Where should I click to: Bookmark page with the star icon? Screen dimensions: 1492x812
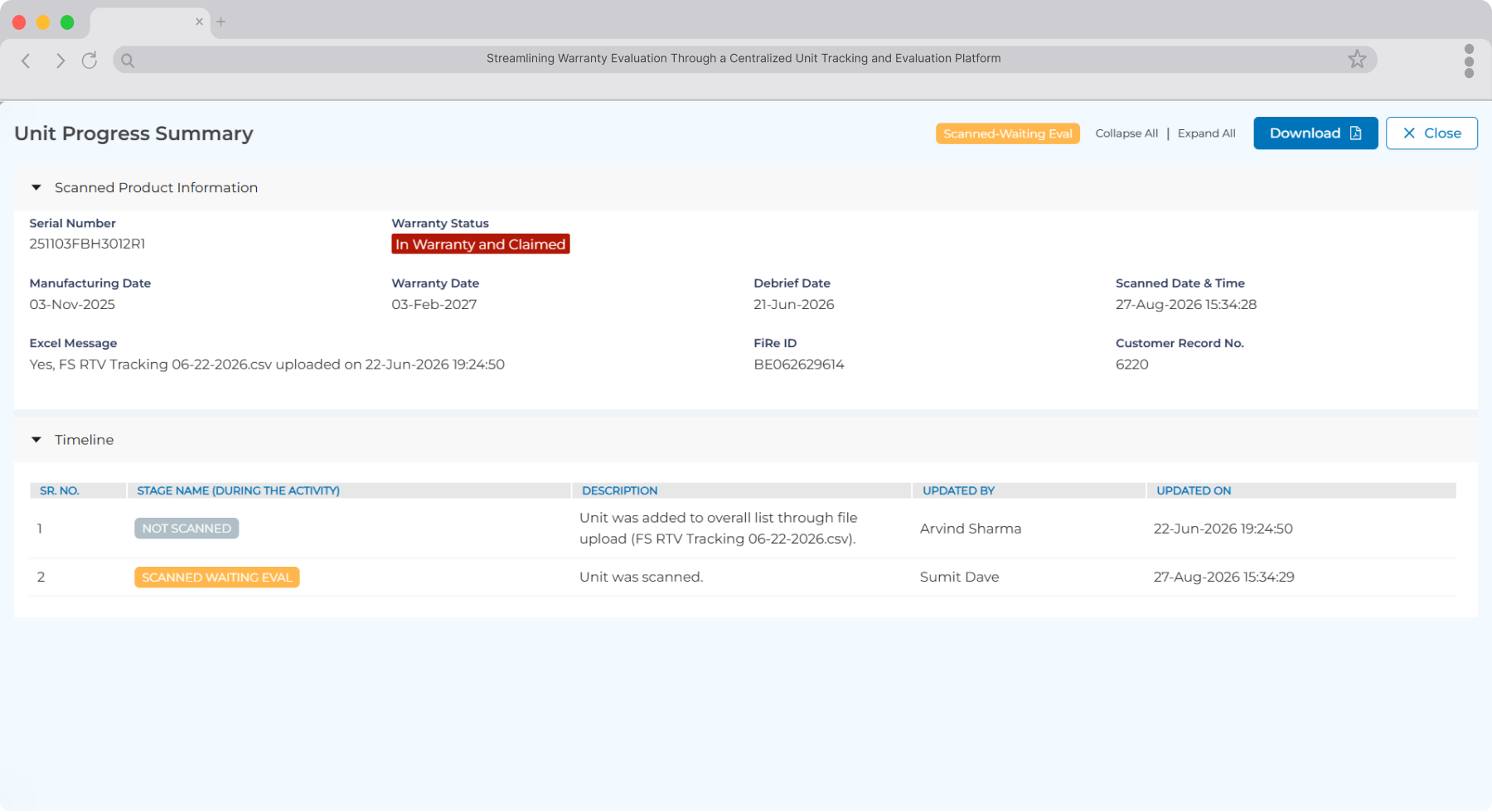(x=1357, y=59)
